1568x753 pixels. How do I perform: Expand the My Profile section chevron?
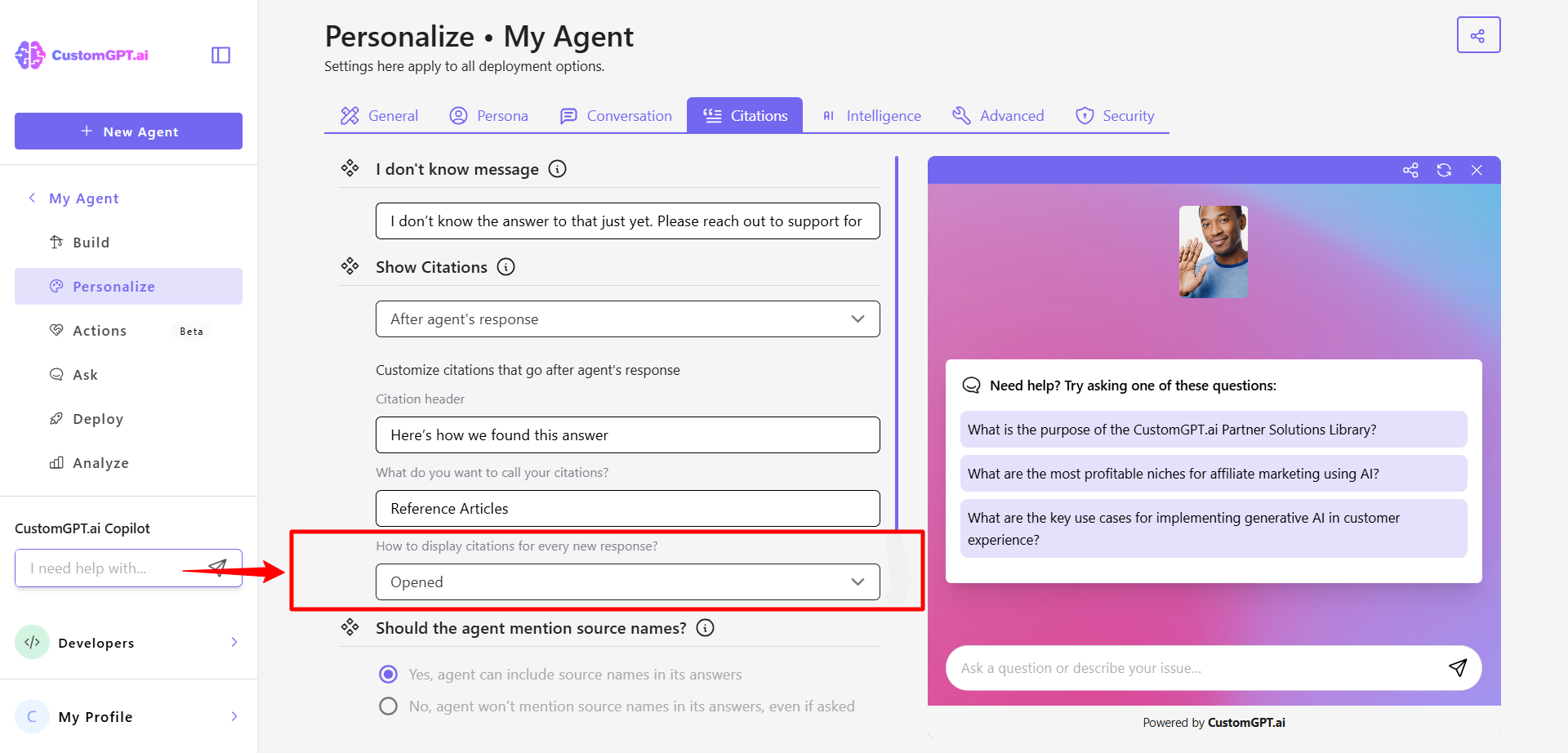[234, 716]
